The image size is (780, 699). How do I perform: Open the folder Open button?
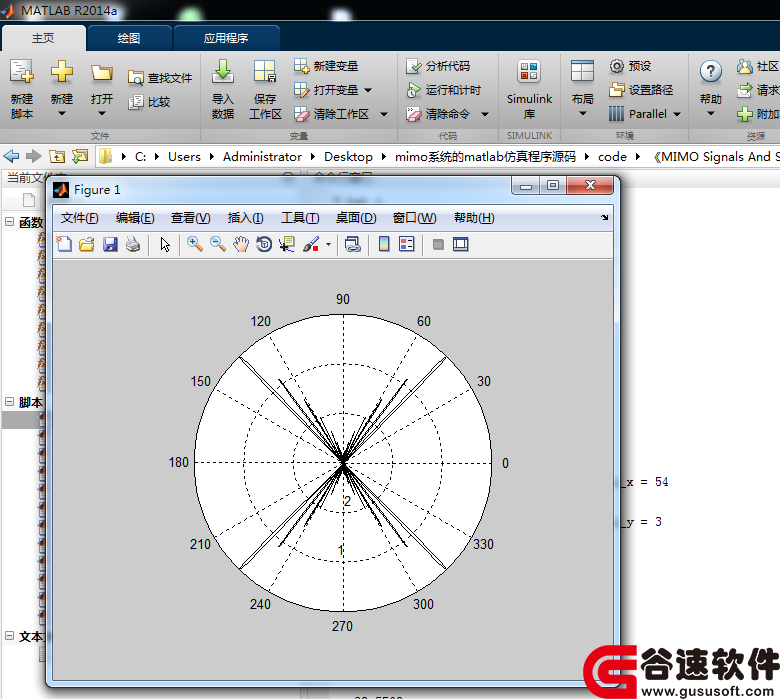click(x=101, y=89)
